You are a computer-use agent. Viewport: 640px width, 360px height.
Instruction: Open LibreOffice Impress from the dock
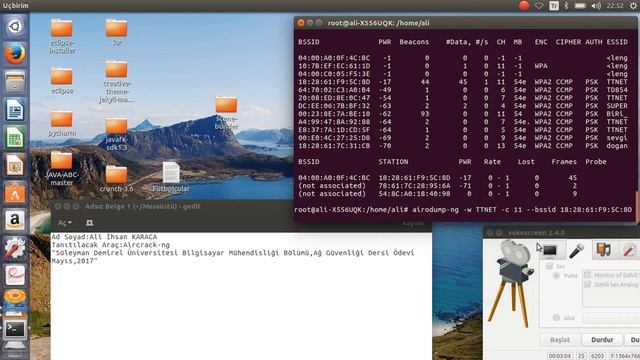[15, 164]
